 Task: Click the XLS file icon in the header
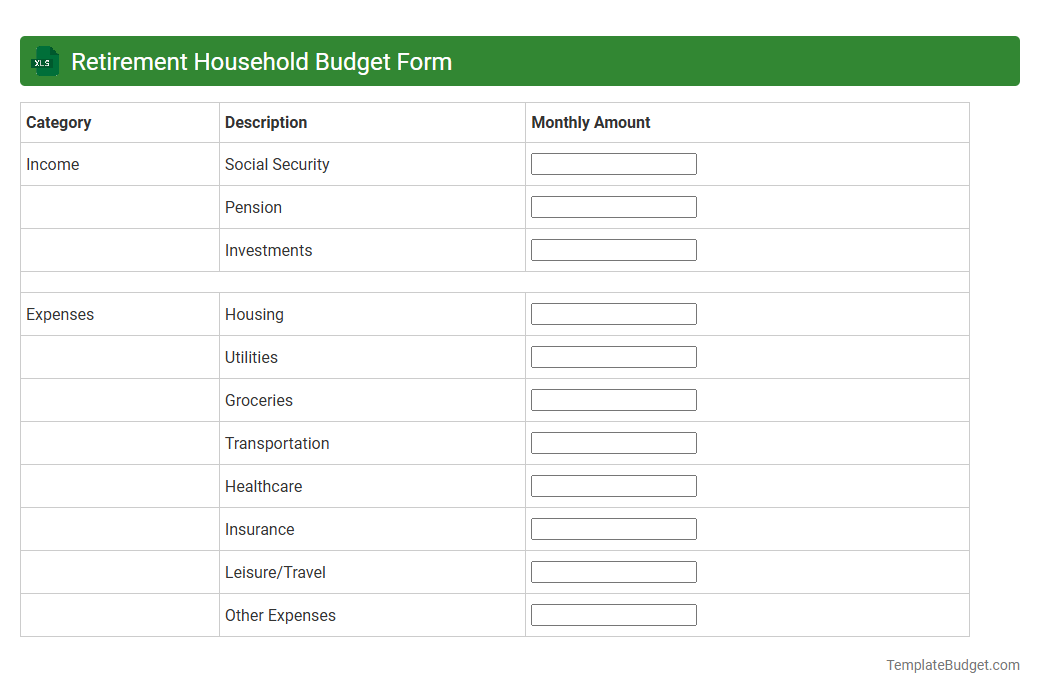(x=44, y=61)
